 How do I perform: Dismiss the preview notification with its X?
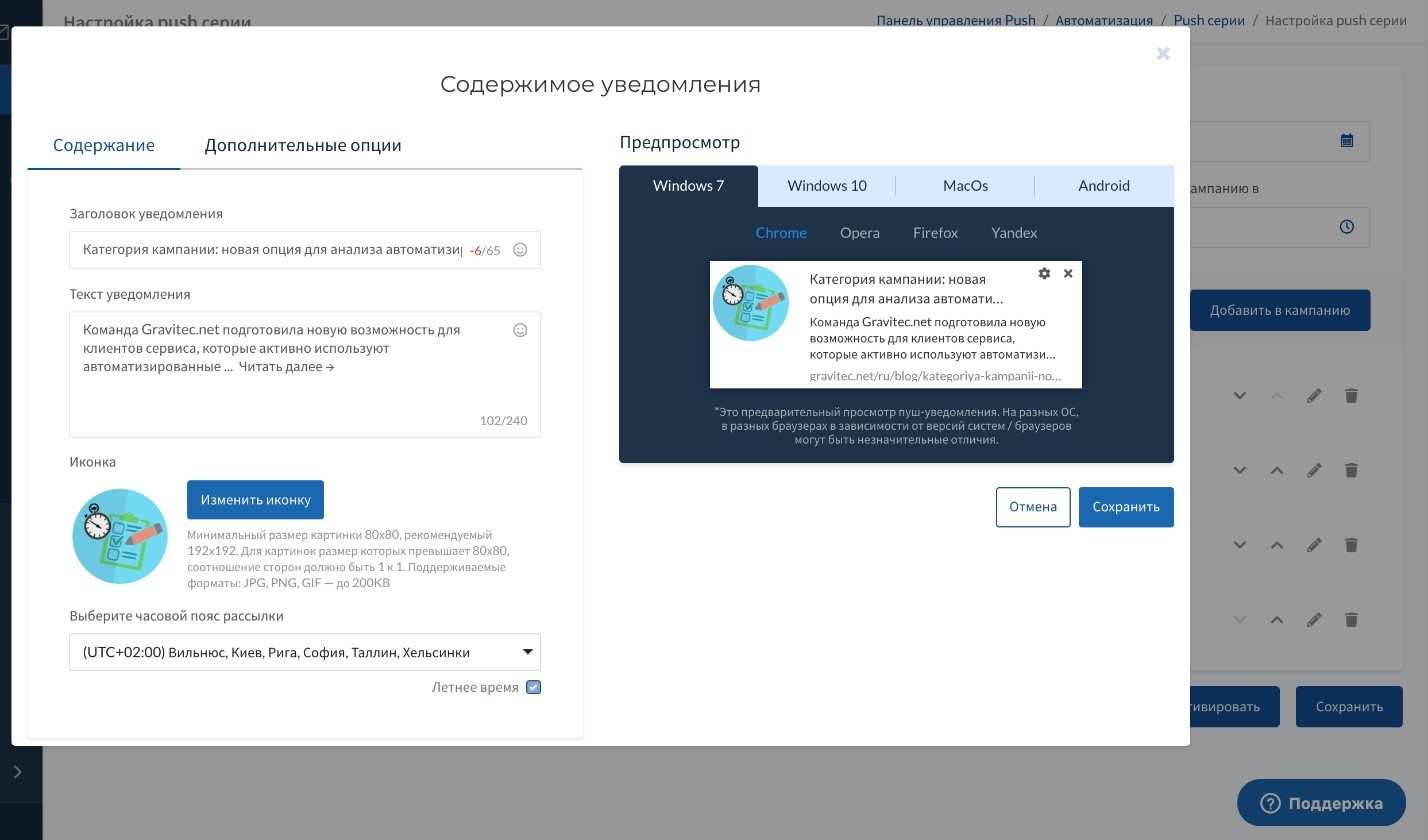(x=1068, y=273)
